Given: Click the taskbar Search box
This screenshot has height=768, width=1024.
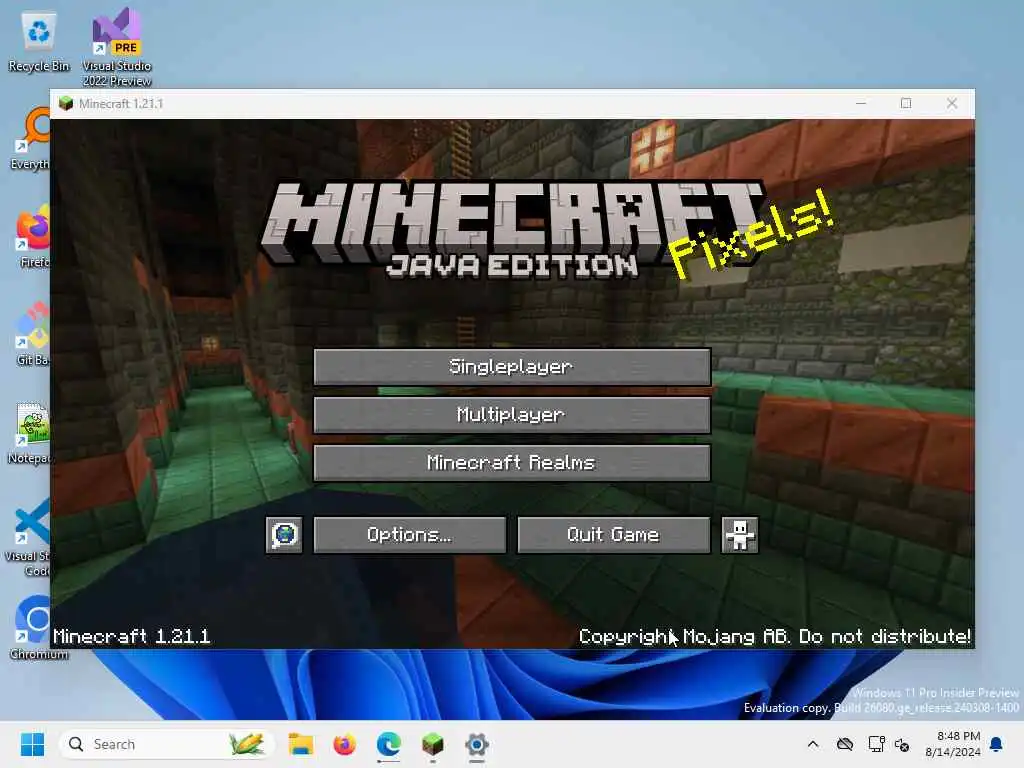Looking at the screenshot, I should 167,744.
